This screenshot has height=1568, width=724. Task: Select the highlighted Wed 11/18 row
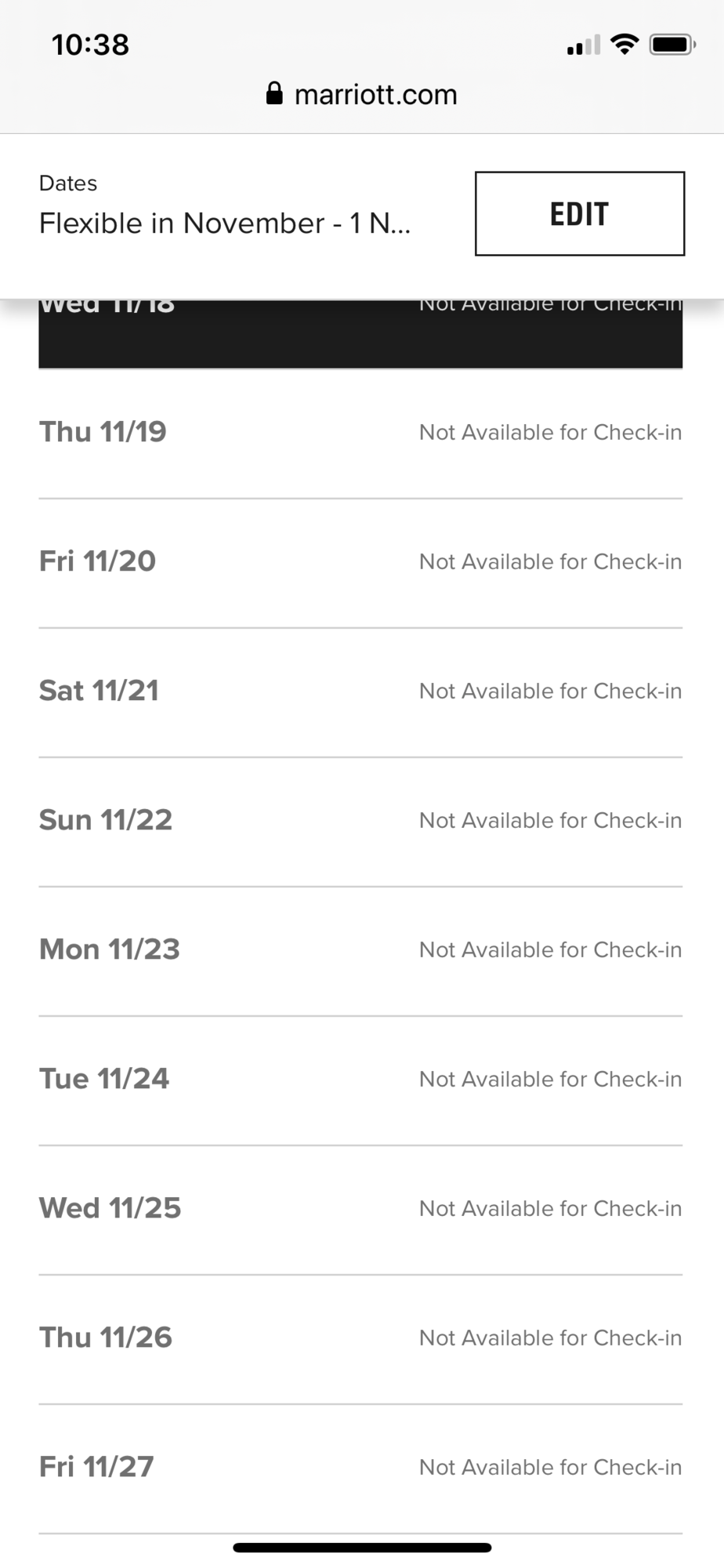click(360, 334)
